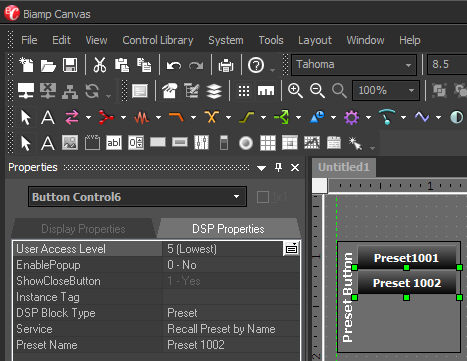Select the red waveform icon
Screen dimensions: 467x361
142,118
